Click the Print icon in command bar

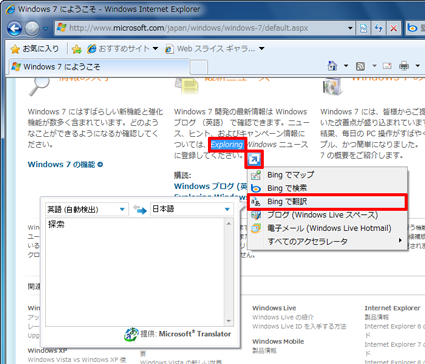[x=404, y=66]
